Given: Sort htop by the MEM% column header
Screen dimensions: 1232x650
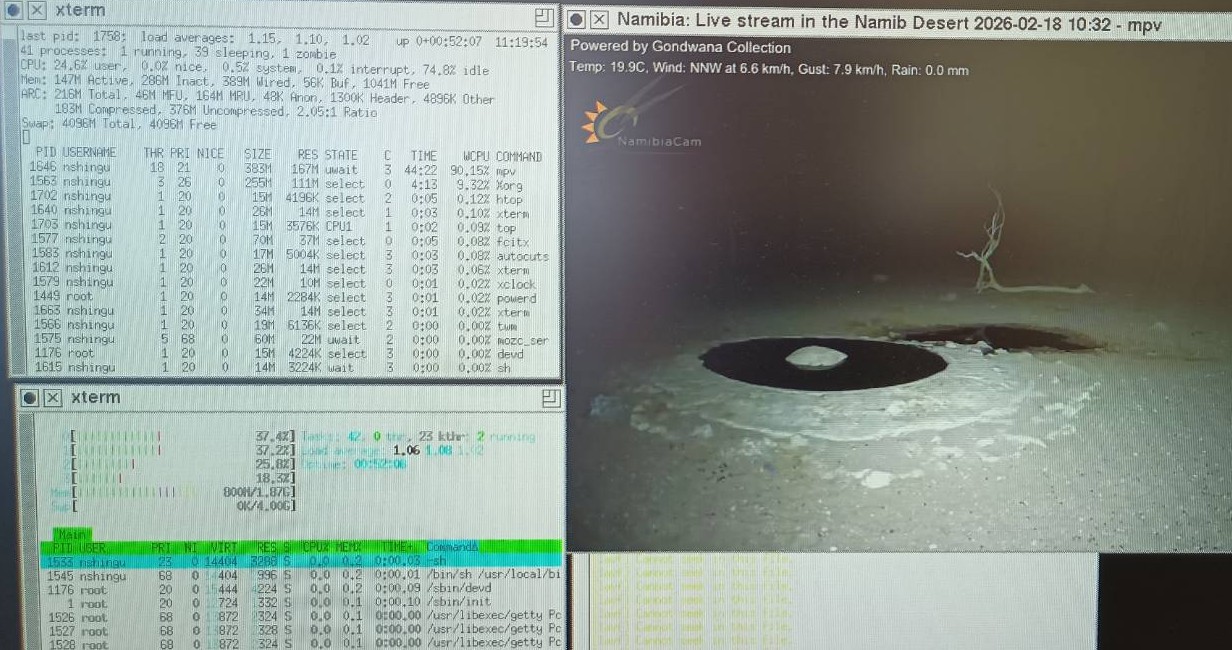Looking at the screenshot, I should coord(351,548).
